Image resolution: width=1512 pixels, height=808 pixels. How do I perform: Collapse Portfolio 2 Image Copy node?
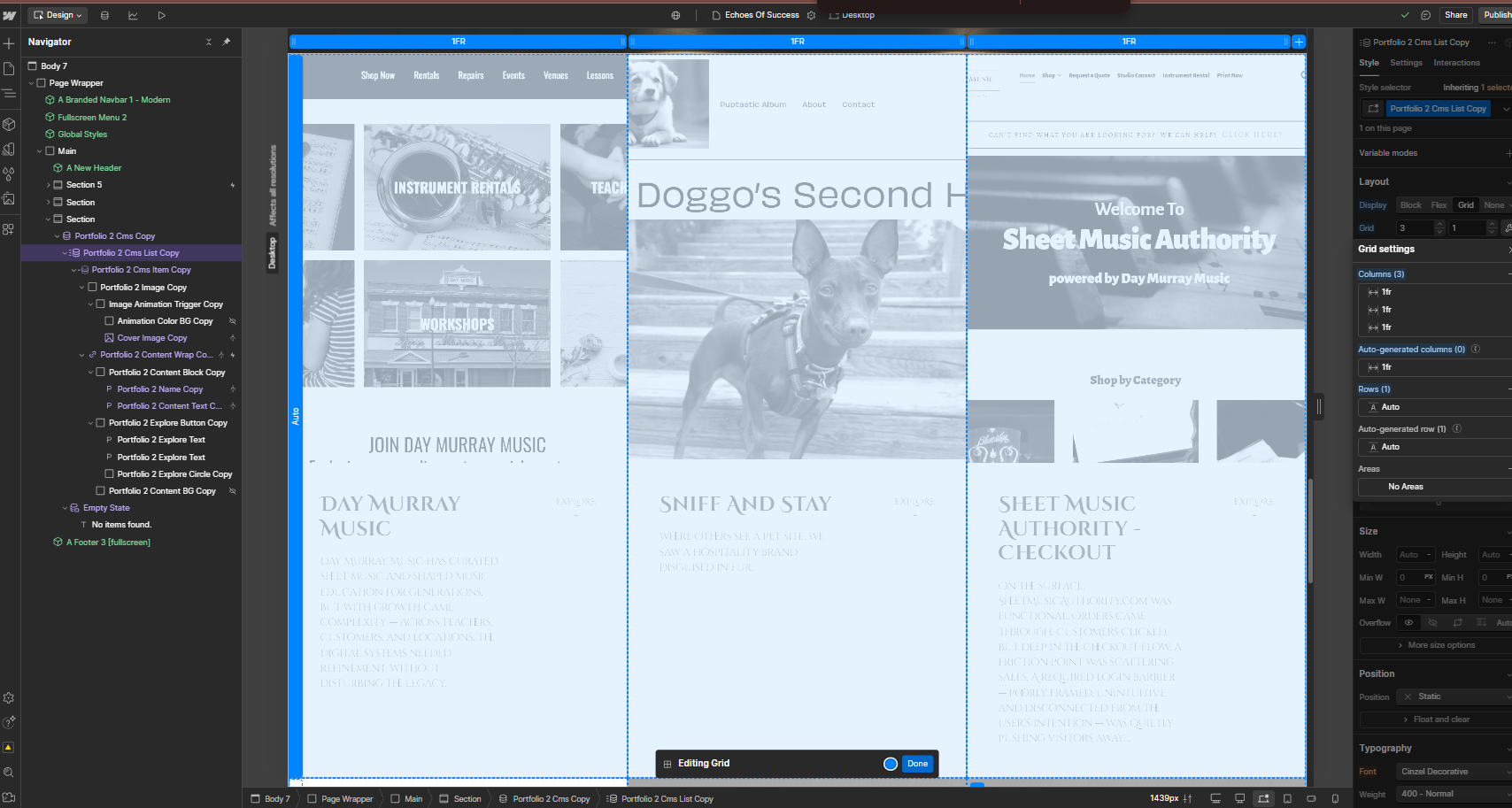coord(81,288)
